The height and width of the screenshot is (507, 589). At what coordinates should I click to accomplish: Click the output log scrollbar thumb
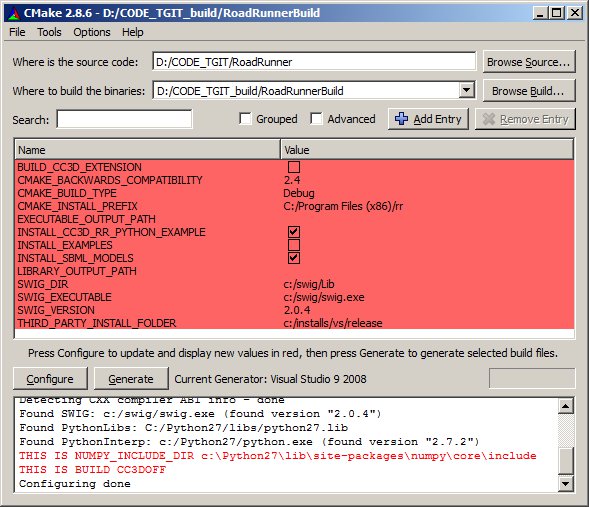(x=566, y=460)
